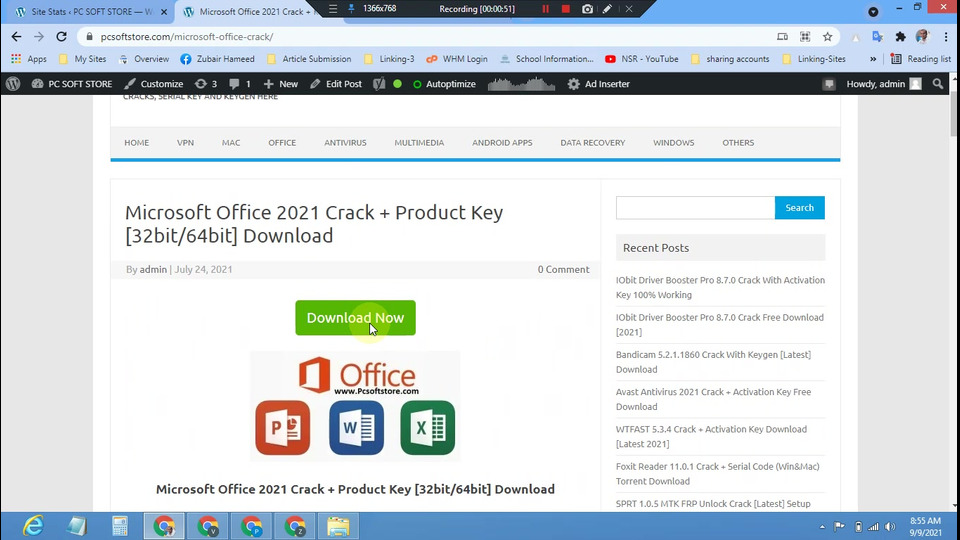Open File Explorer from the taskbar
The image size is (960, 540).
click(338, 526)
